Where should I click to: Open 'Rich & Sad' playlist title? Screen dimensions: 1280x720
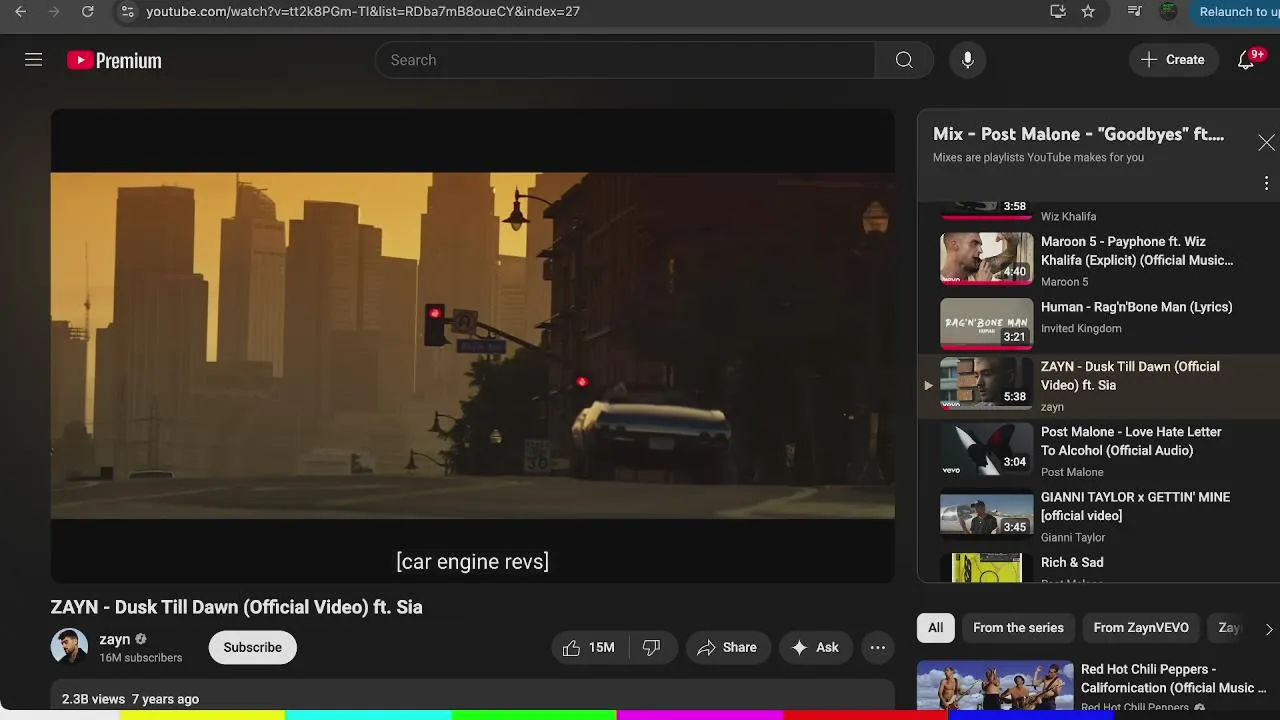tap(1072, 562)
